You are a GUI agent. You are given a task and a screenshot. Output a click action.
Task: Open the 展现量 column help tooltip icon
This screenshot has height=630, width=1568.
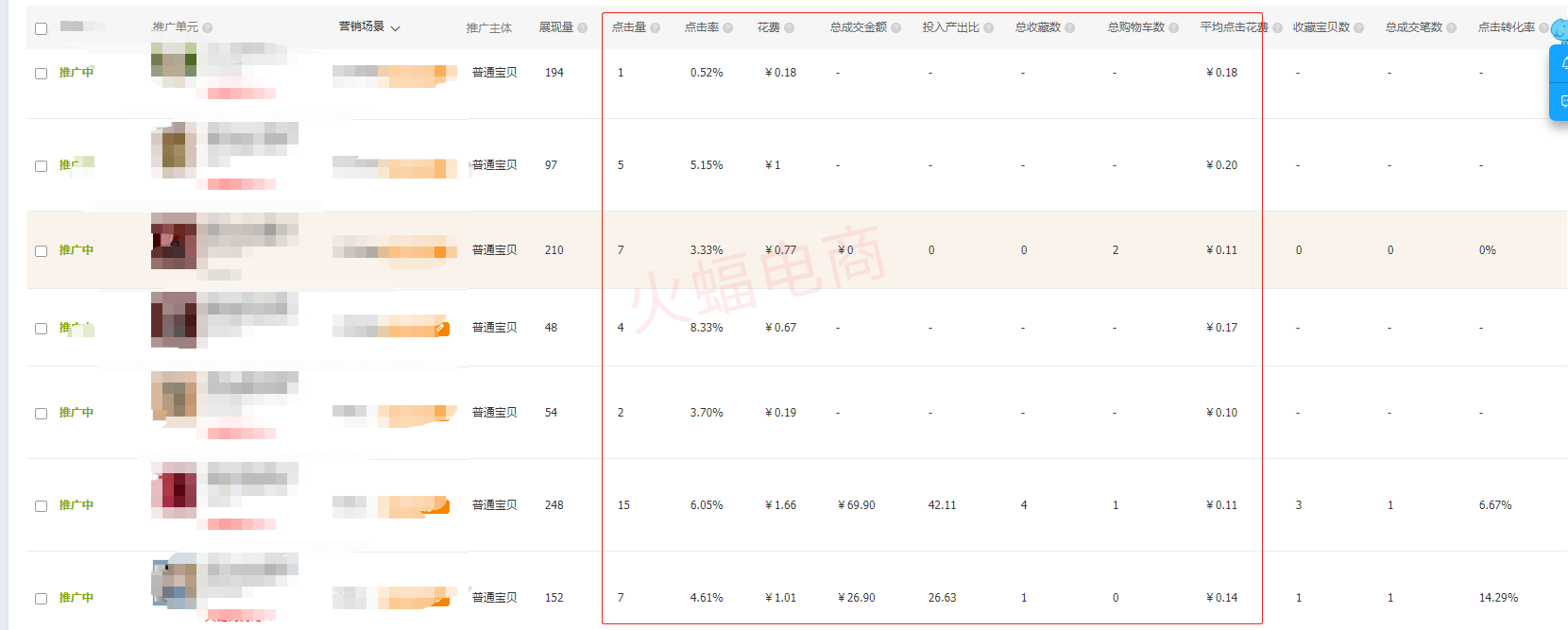coord(583,28)
